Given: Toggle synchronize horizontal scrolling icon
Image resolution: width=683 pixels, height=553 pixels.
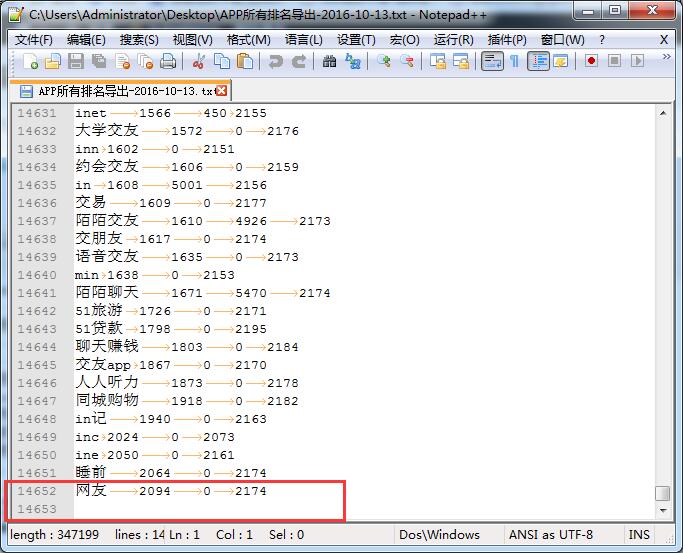Looking at the screenshot, I should pos(461,61).
